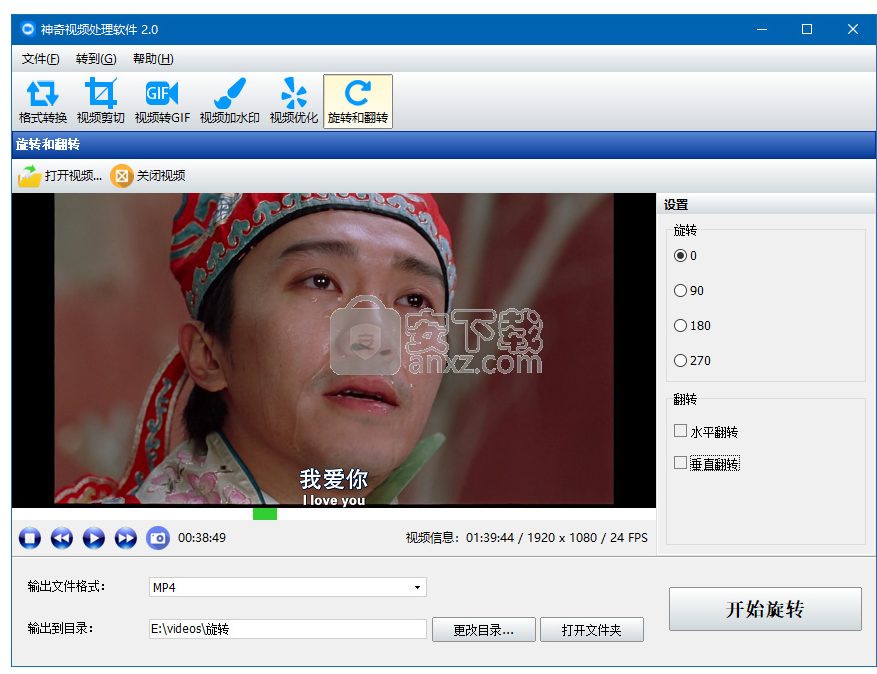
Task: Click the 打开文件夹 open folder button
Action: 592,630
